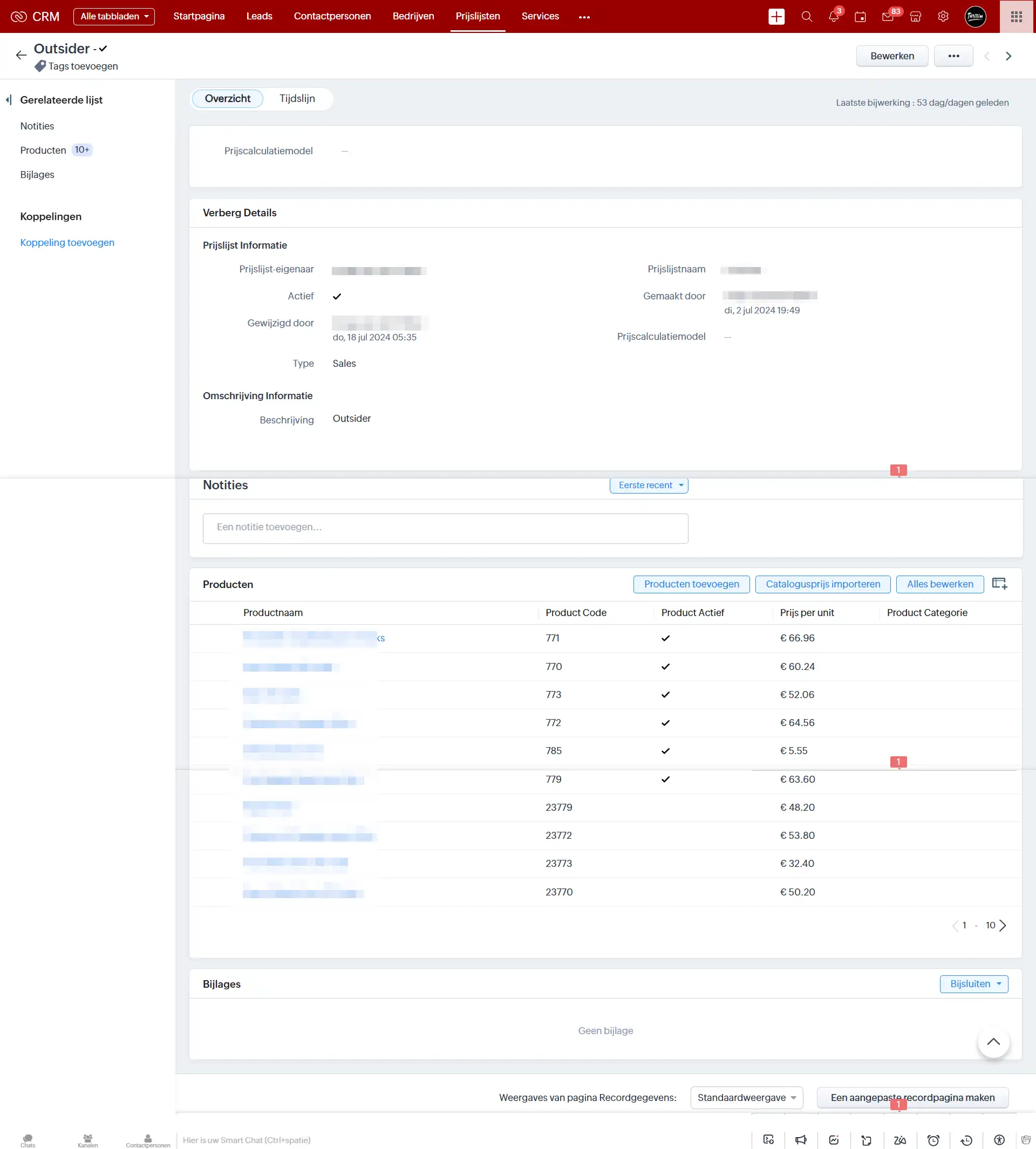Open the recent items history icon

[966, 1140]
